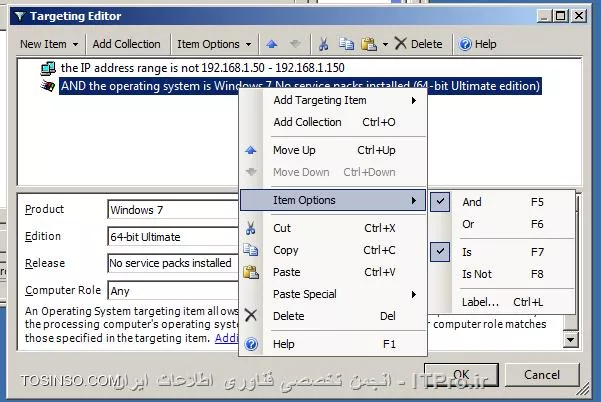
Task: Click the blue up arrow beside Move Up entry
Action: pos(251,150)
